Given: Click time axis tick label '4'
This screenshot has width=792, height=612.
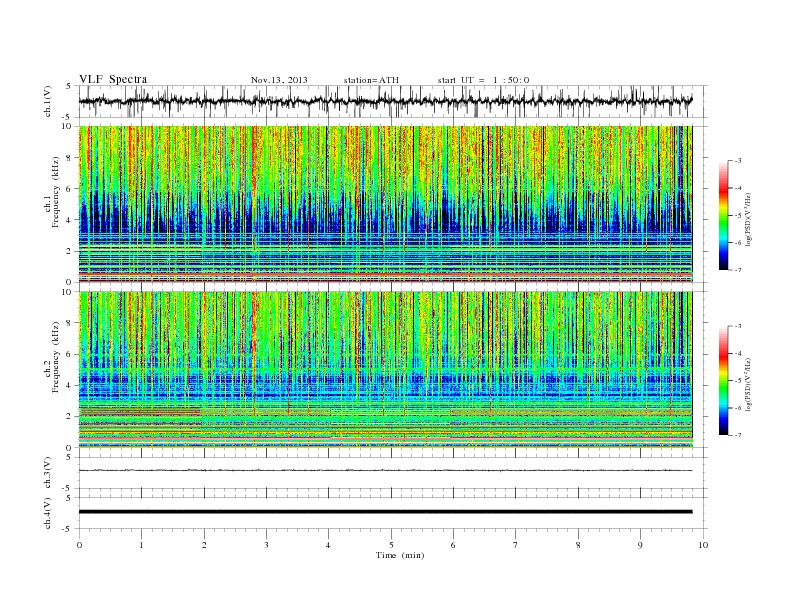Looking at the screenshot, I should (329, 545).
